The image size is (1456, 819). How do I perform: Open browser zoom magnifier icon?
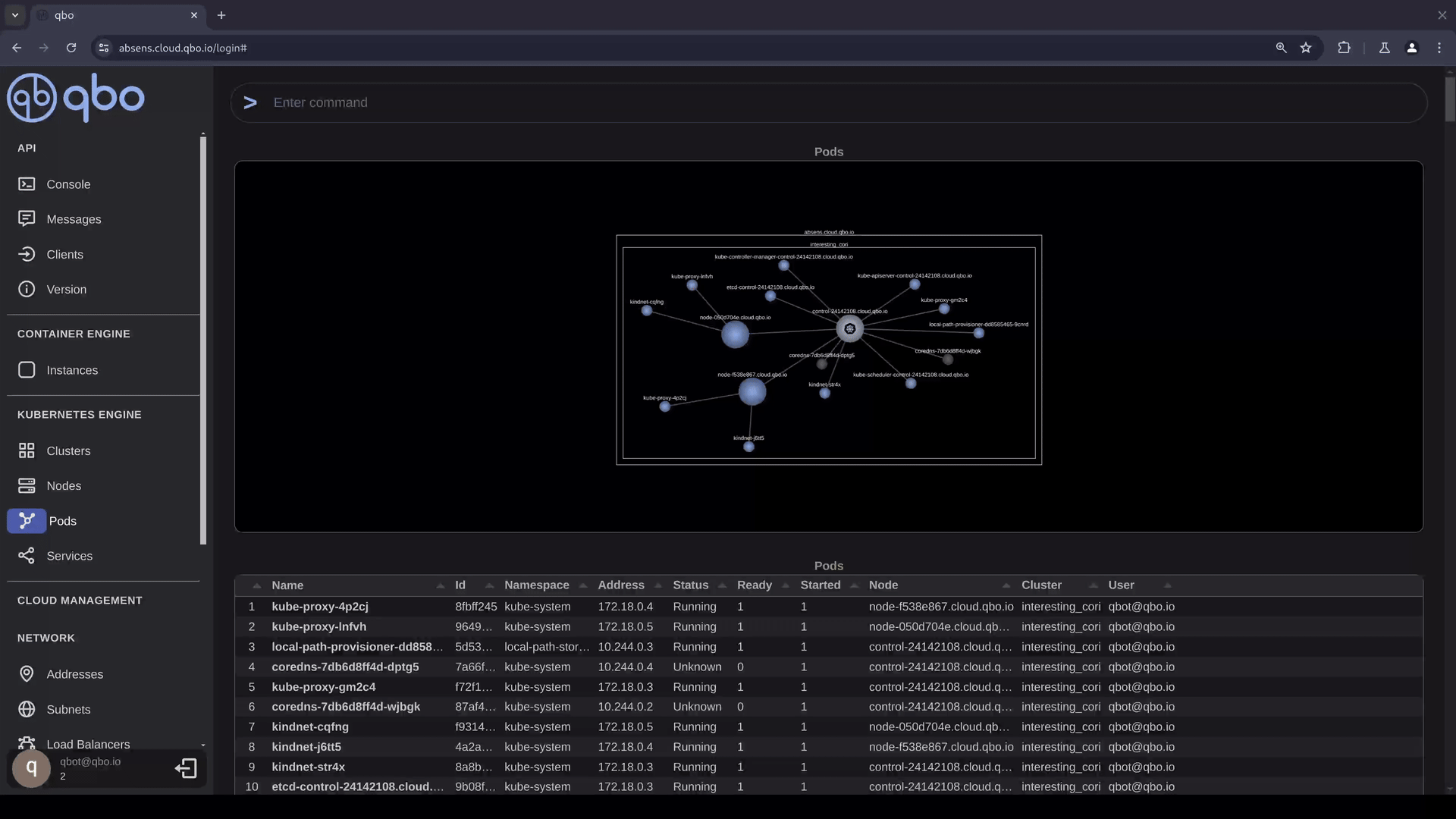click(1281, 48)
